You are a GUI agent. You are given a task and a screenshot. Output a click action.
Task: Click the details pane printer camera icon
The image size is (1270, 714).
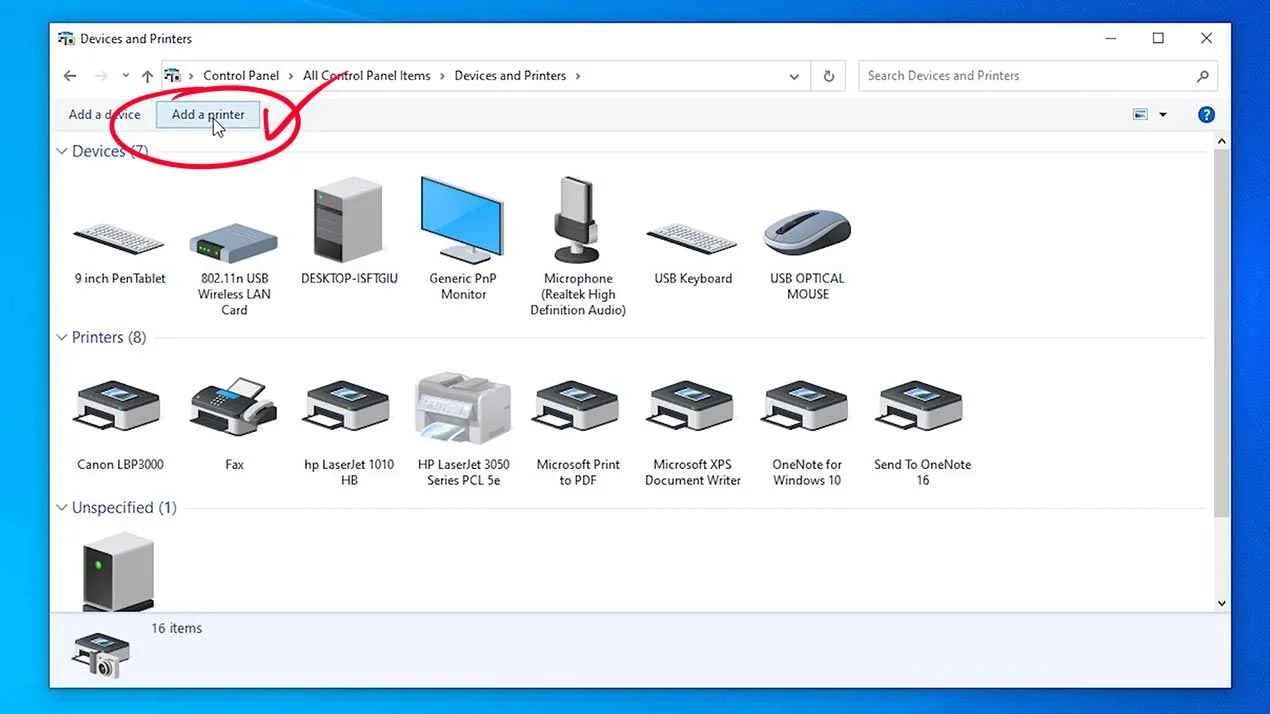(x=101, y=654)
